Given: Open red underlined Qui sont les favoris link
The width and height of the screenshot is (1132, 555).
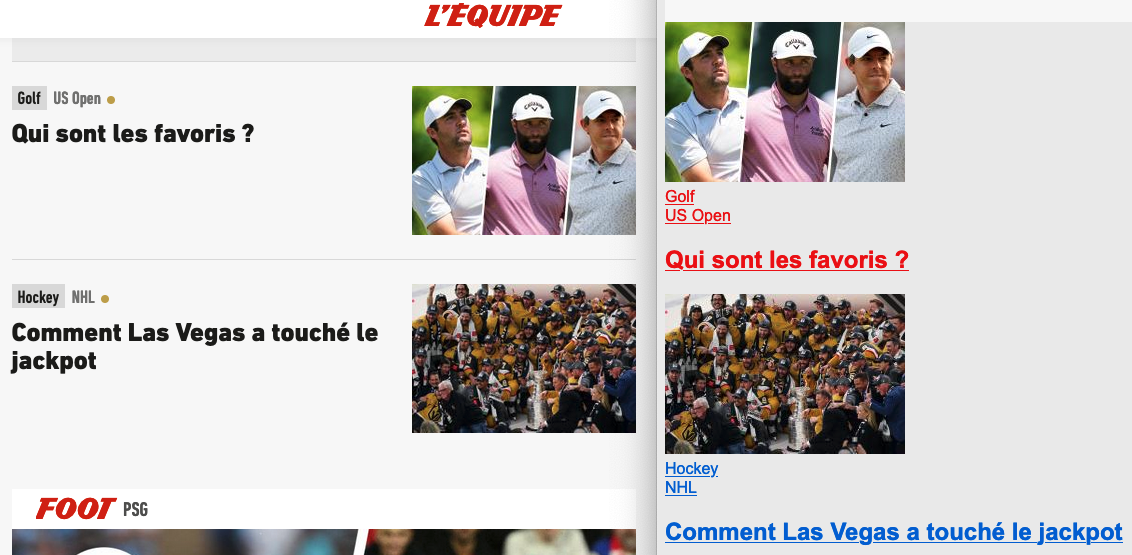Looking at the screenshot, I should 786,260.
